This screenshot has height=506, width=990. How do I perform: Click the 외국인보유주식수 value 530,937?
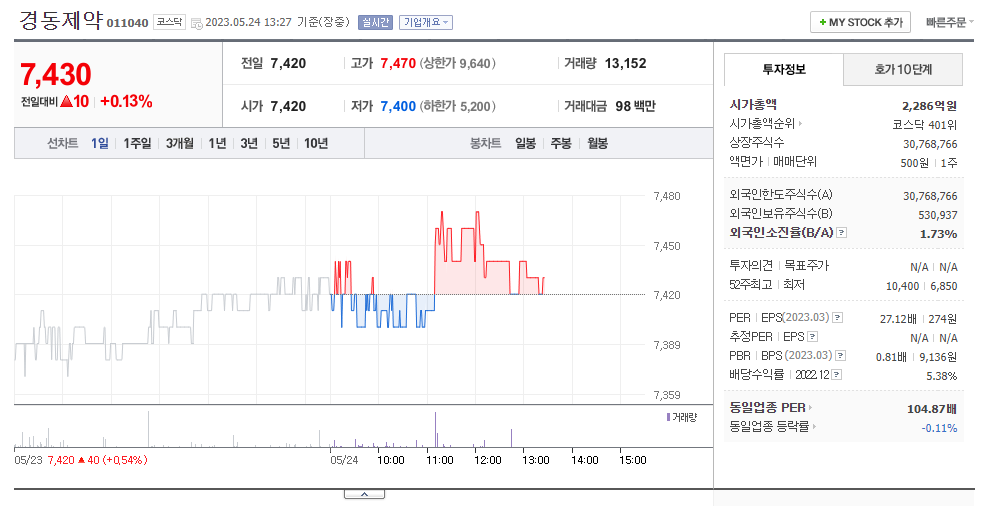938,215
